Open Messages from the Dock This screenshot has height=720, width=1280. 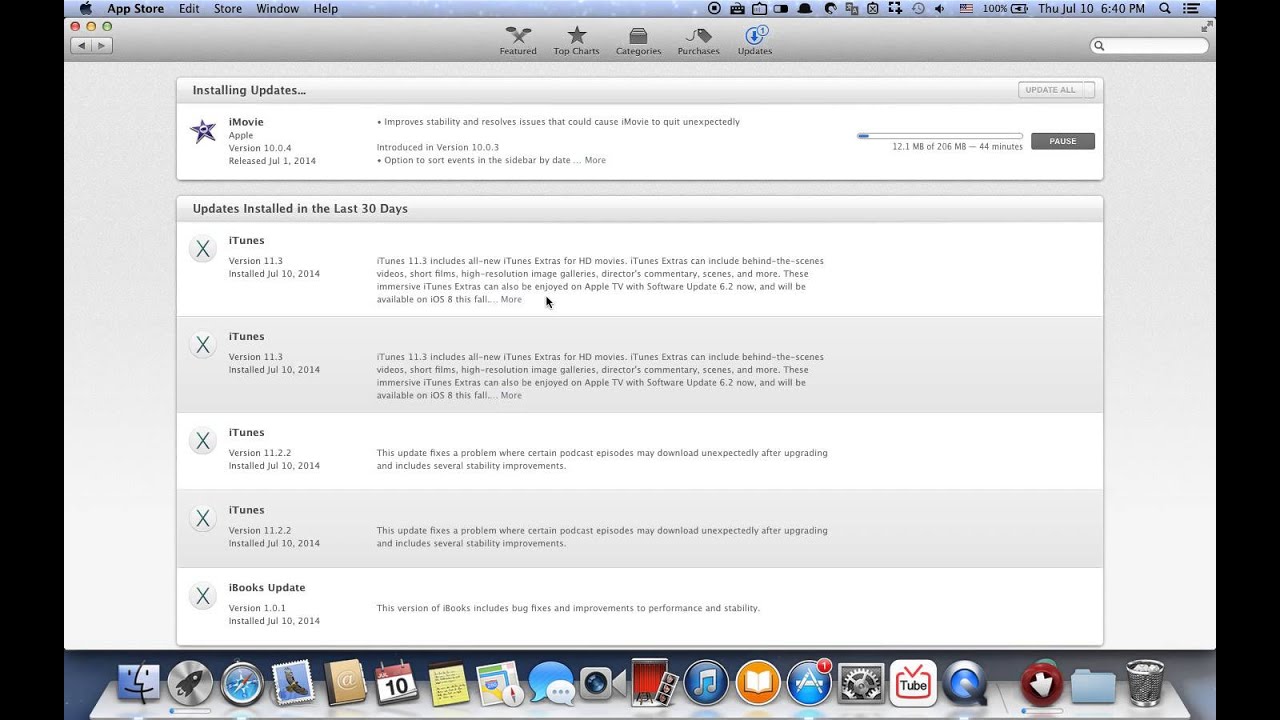tap(552, 684)
